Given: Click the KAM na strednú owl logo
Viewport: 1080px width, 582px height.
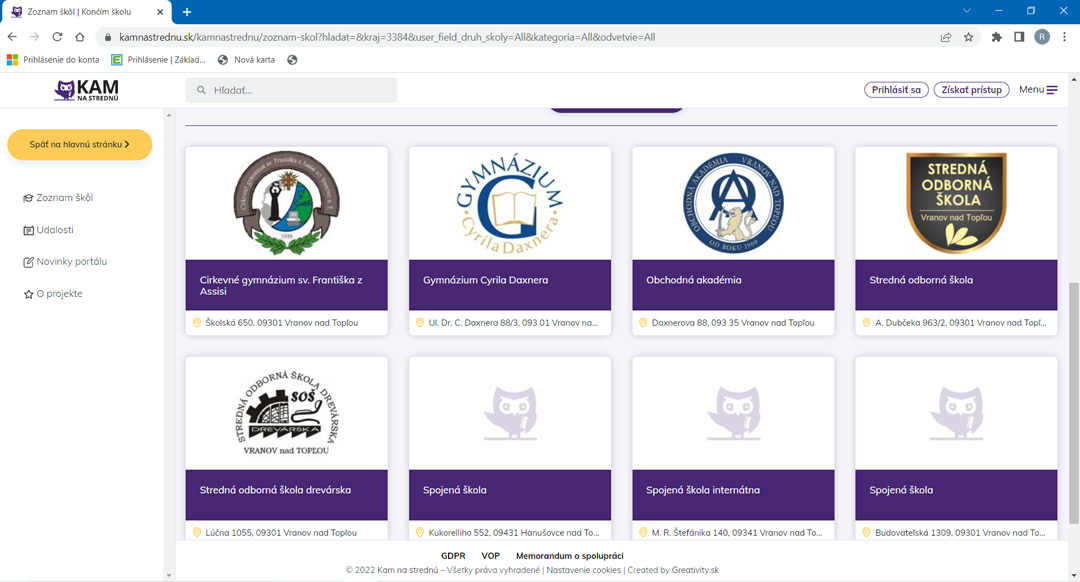Looking at the screenshot, I should [x=86, y=90].
